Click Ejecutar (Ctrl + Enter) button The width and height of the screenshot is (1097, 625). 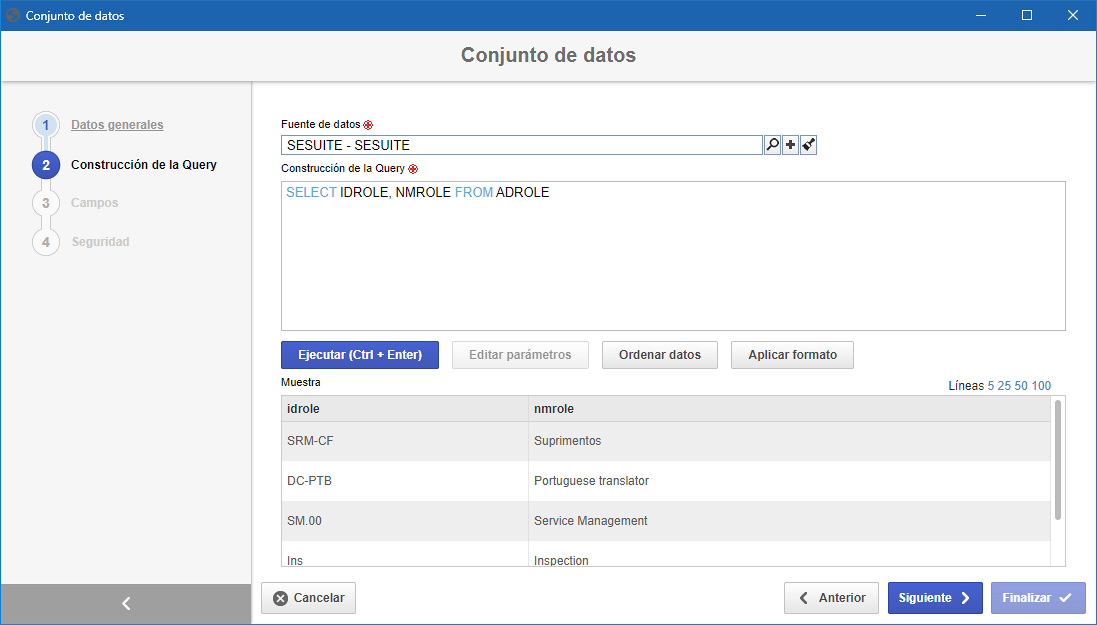coord(360,355)
